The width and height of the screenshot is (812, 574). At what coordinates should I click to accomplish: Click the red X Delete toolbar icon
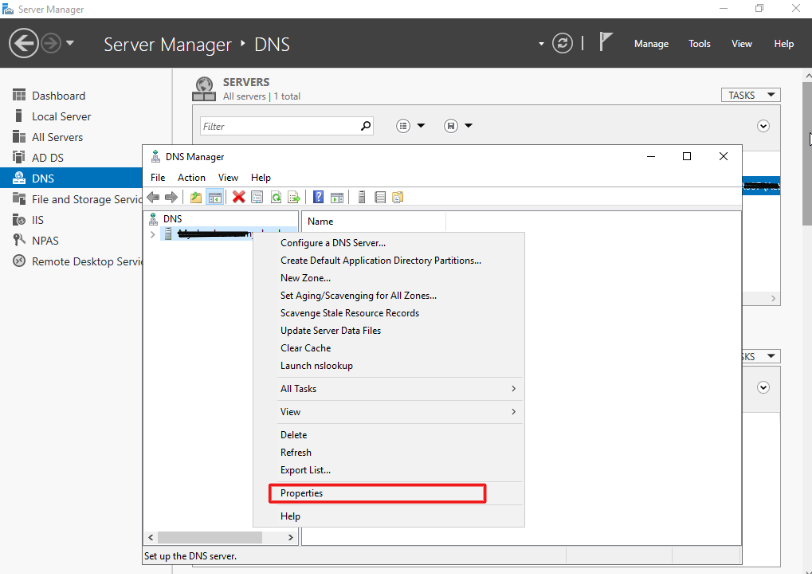[x=239, y=197]
